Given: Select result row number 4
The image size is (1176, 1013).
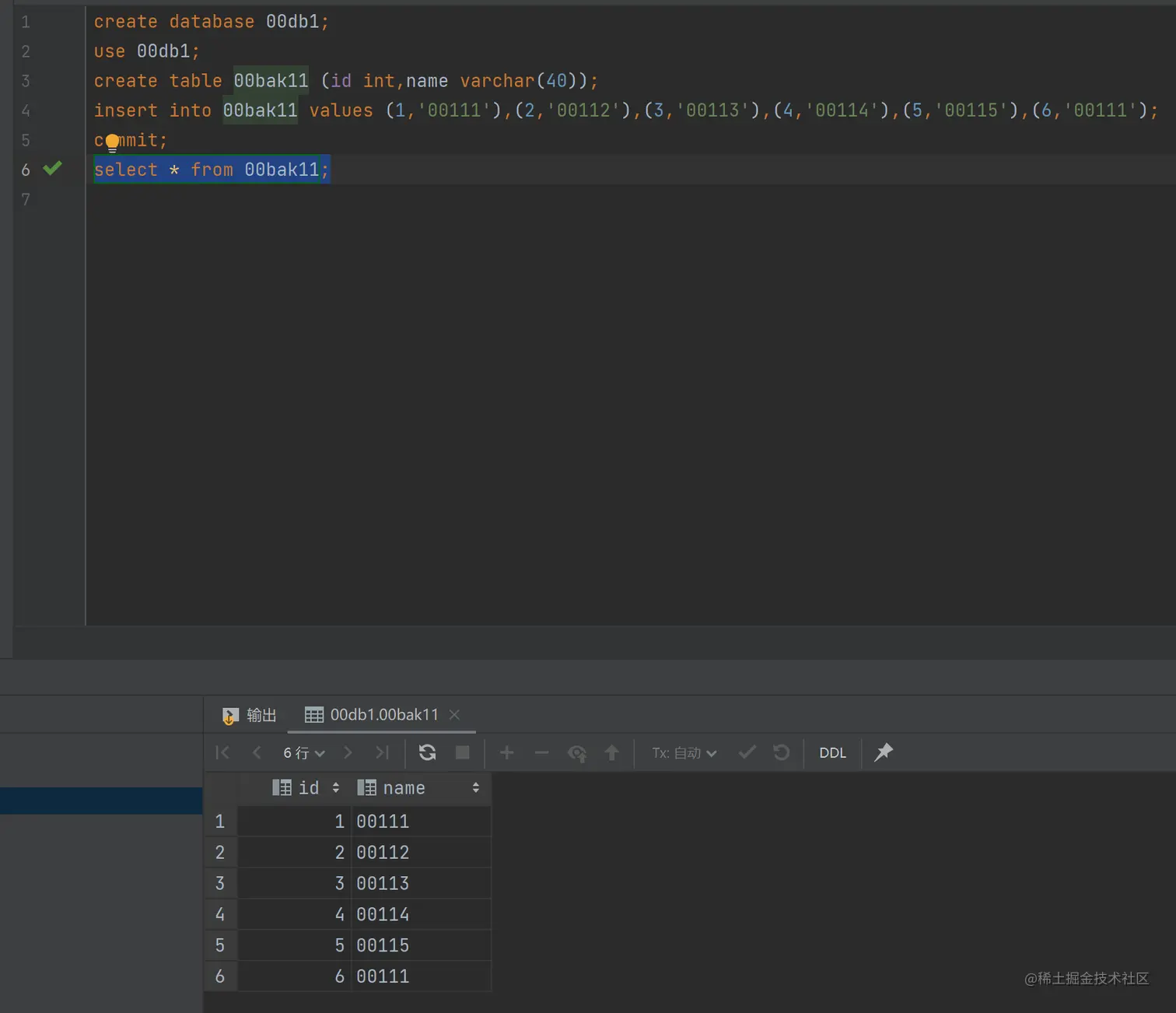Looking at the screenshot, I should click(x=220, y=914).
